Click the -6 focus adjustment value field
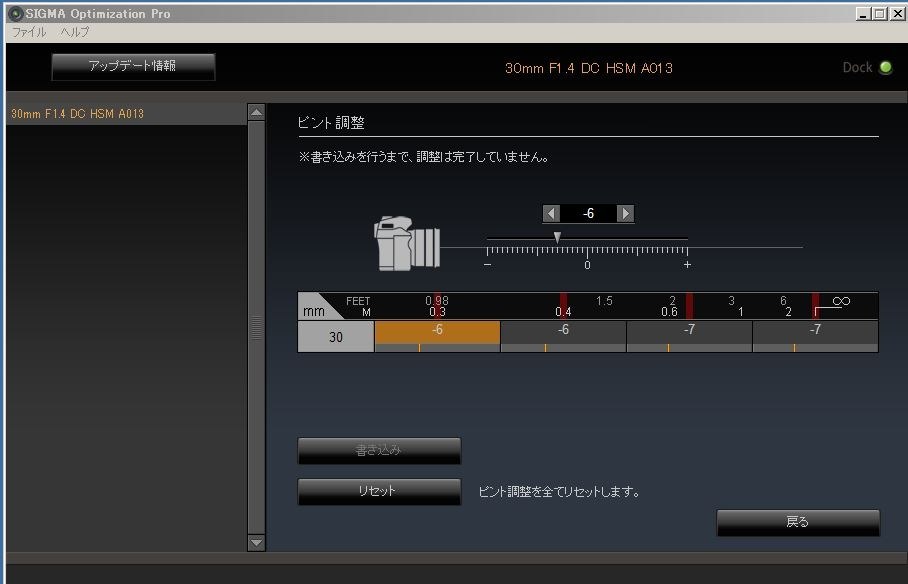Screen dimensions: 908x584 [x=588, y=214]
